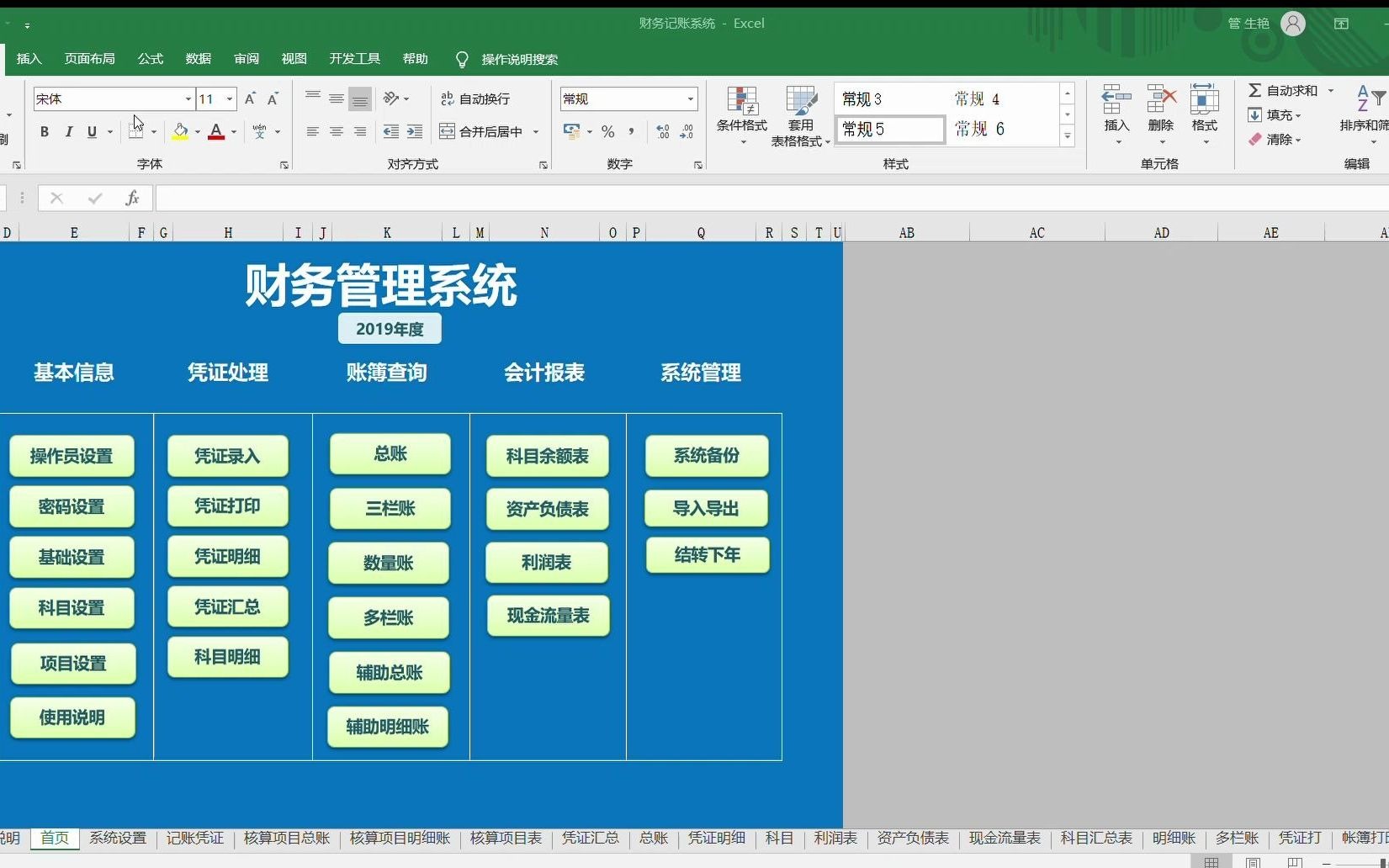Screen dimensions: 1389x868
Task: Decrease decimal places
Action: pyautogui.click(x=687, y=131)
